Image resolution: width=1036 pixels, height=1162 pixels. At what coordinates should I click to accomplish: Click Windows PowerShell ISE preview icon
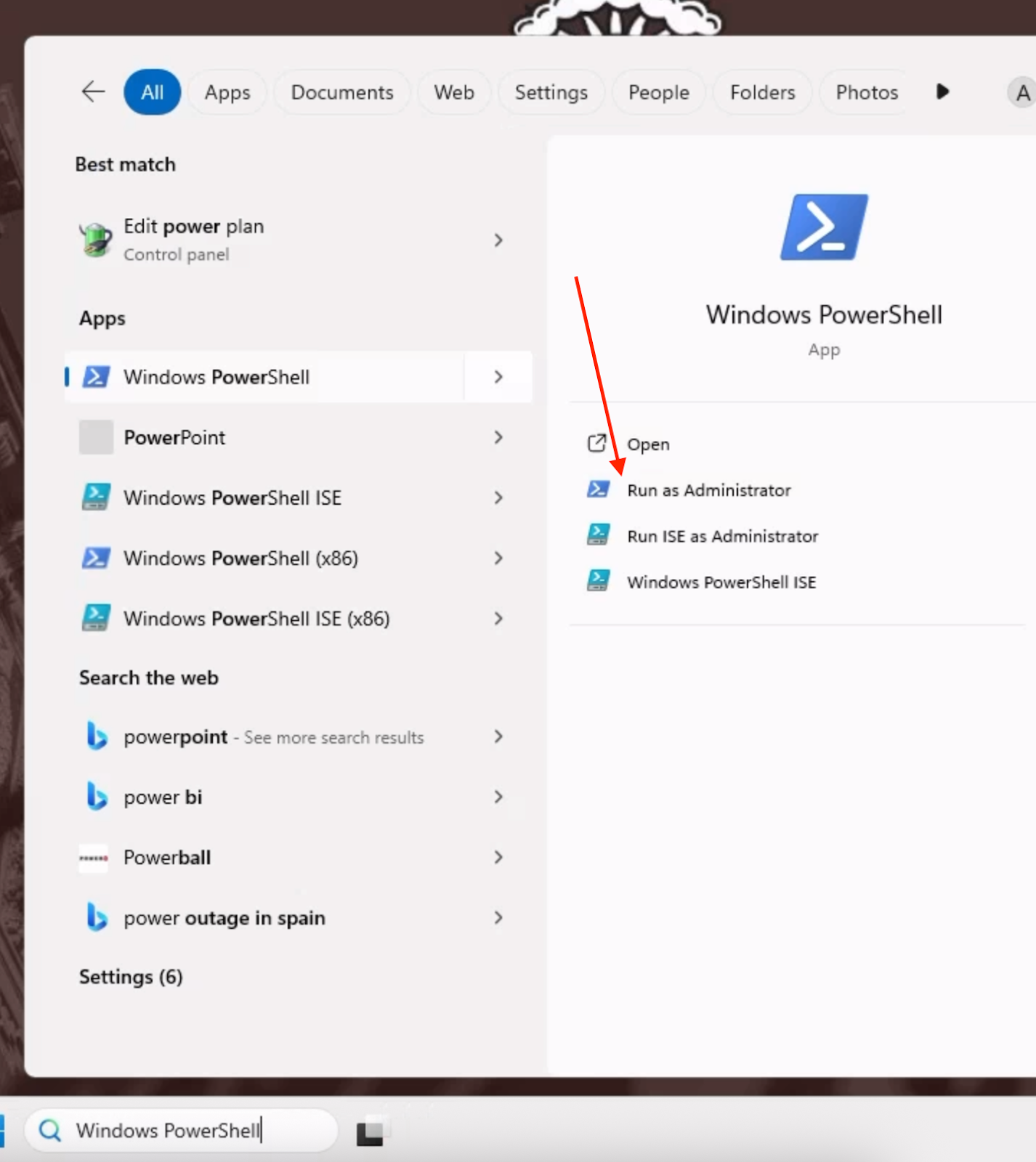[598, 580]
